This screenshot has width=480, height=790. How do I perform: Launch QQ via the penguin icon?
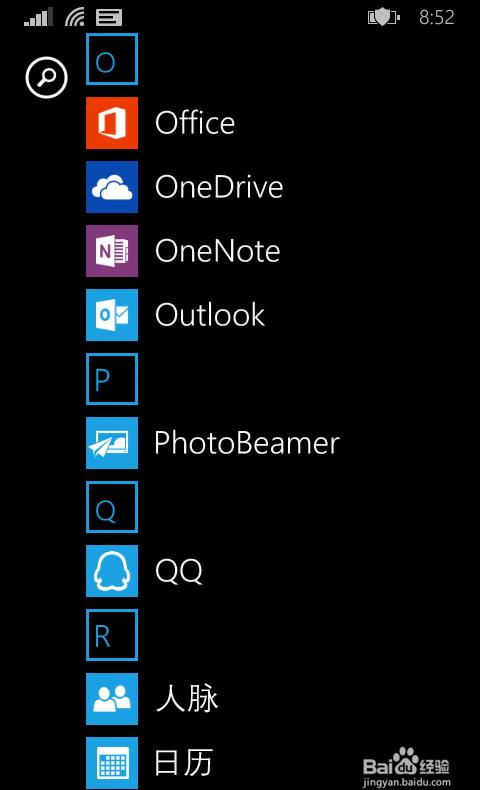(112, 571)
